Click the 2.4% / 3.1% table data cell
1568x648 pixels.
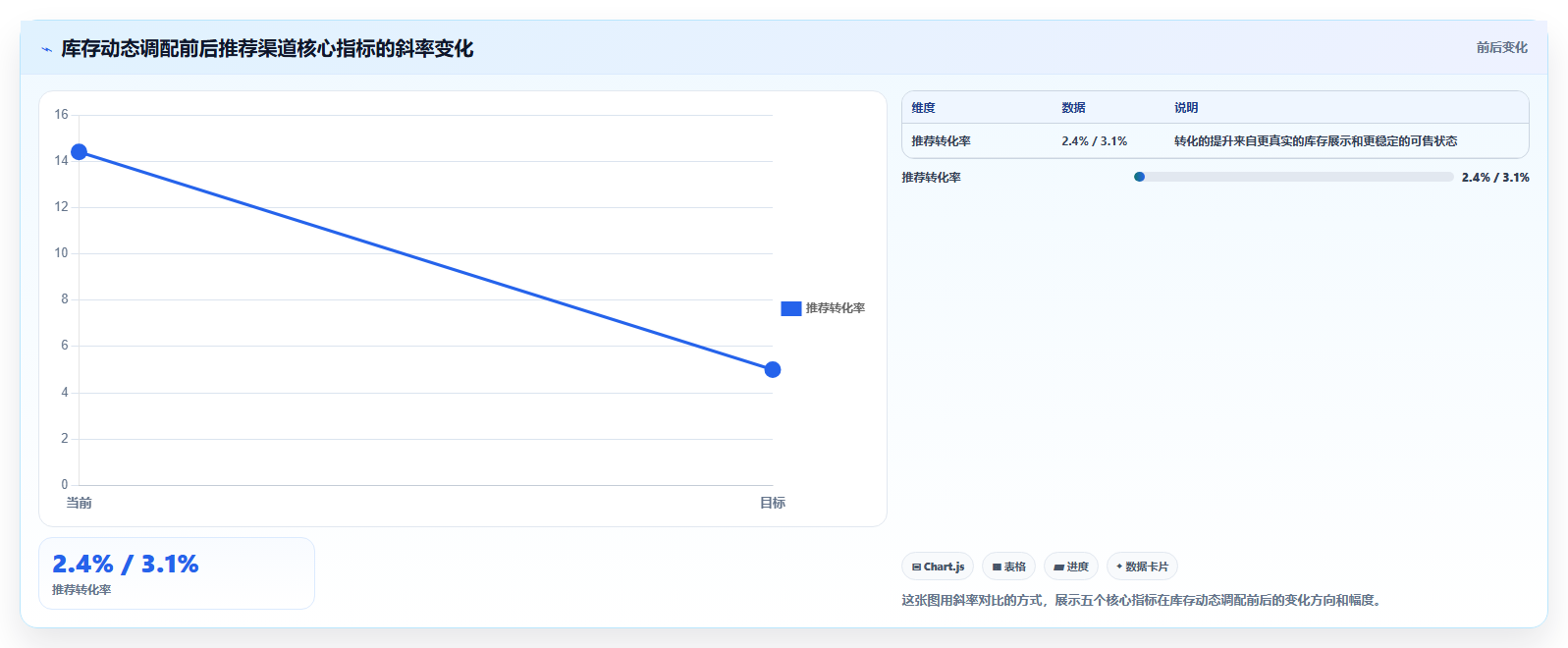[x=1094, y=141]
